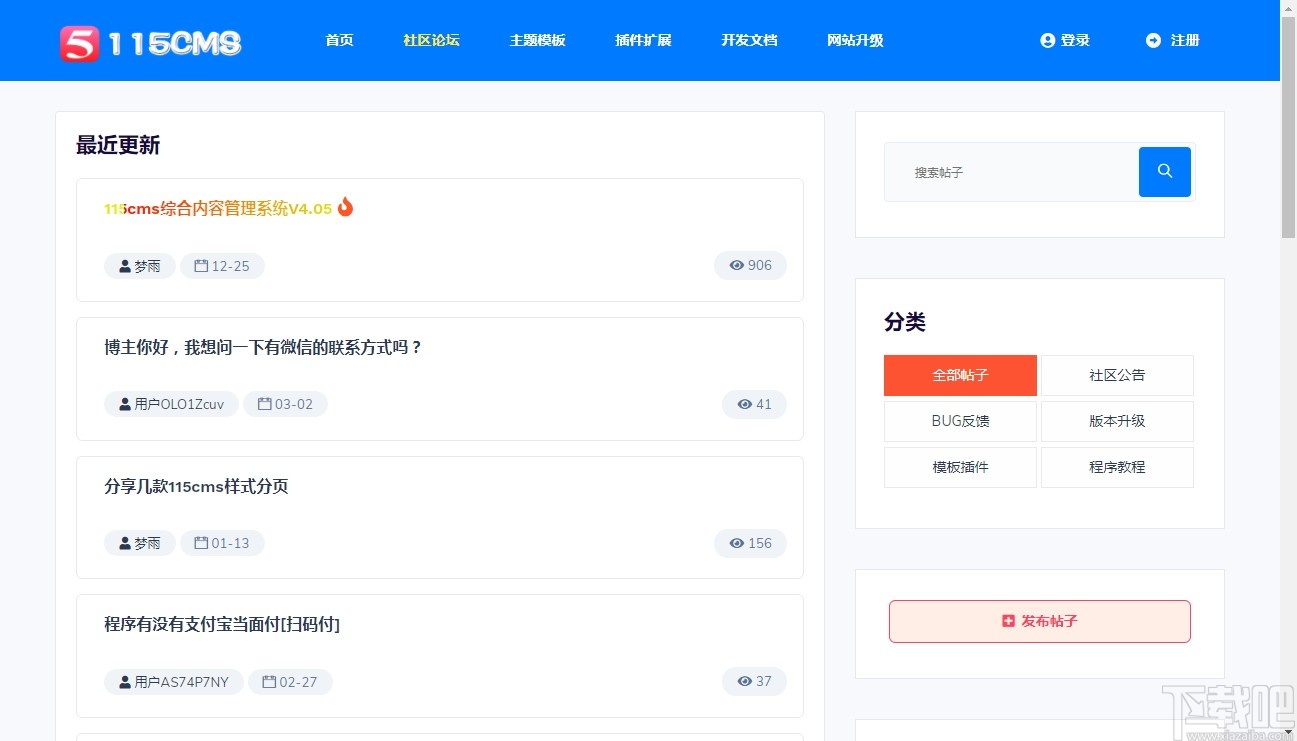
Task: Click the calendar icon beside 12-25
Action: click(201, 266)
